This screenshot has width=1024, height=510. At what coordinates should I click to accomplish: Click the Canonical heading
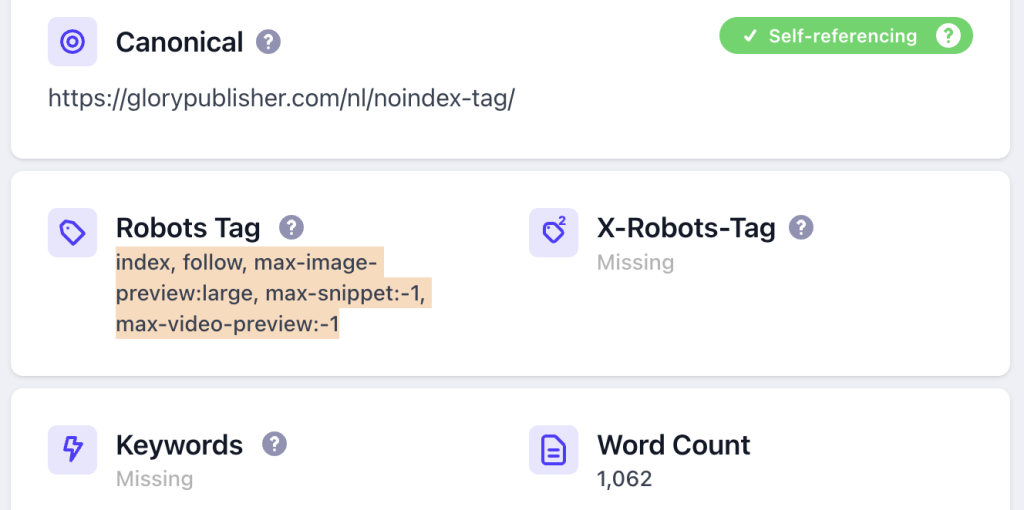click(180, 42)
